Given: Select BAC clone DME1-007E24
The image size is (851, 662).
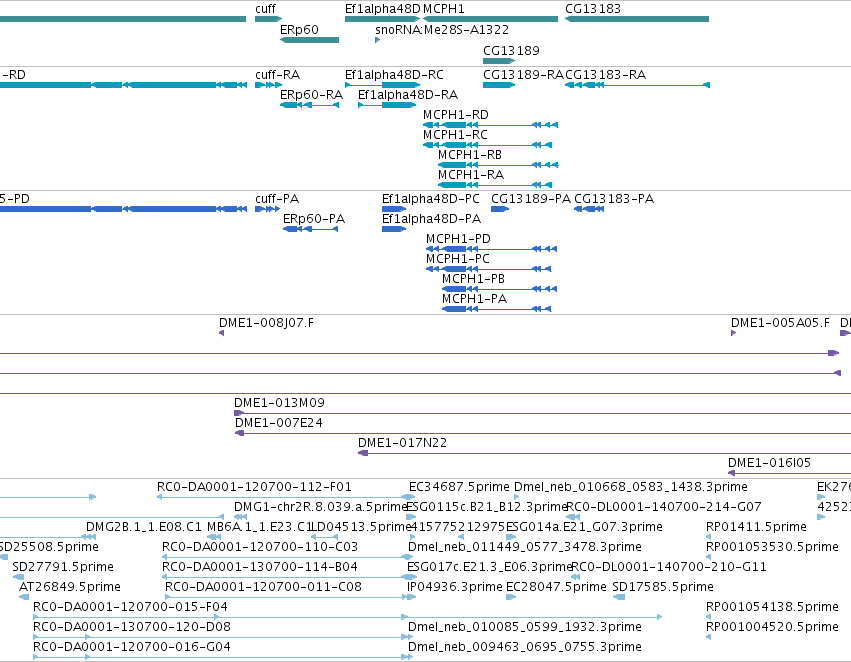Looking at the screenshot, I should (x=543, y=433).
